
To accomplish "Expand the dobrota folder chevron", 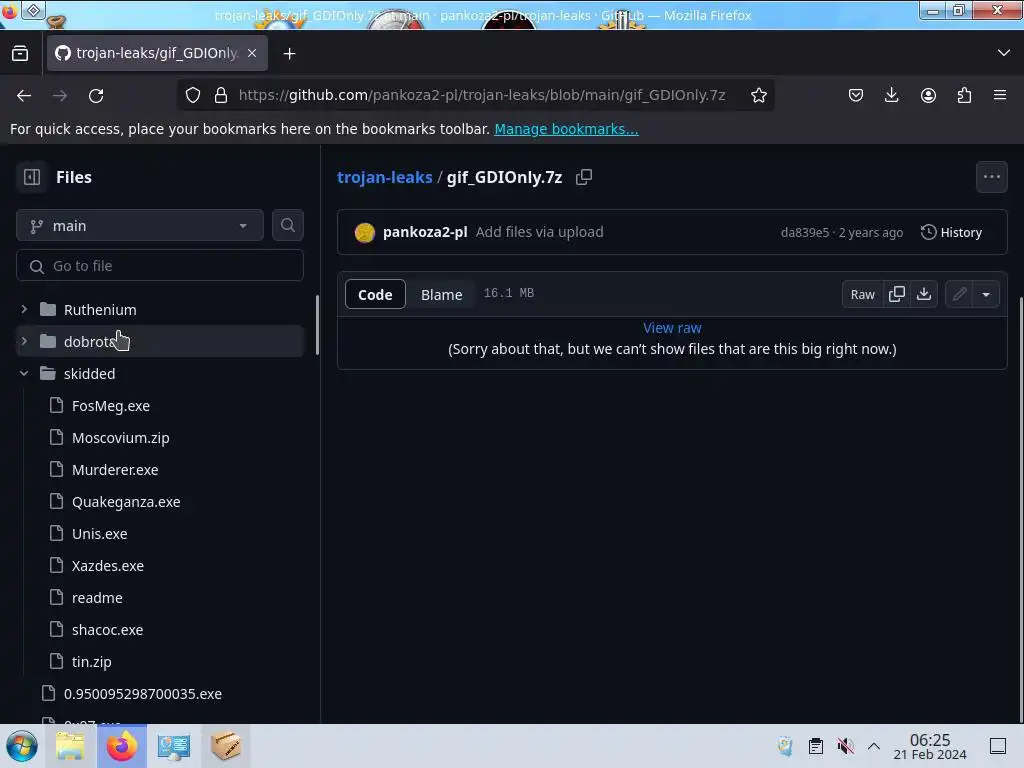I will coord(24,341).
